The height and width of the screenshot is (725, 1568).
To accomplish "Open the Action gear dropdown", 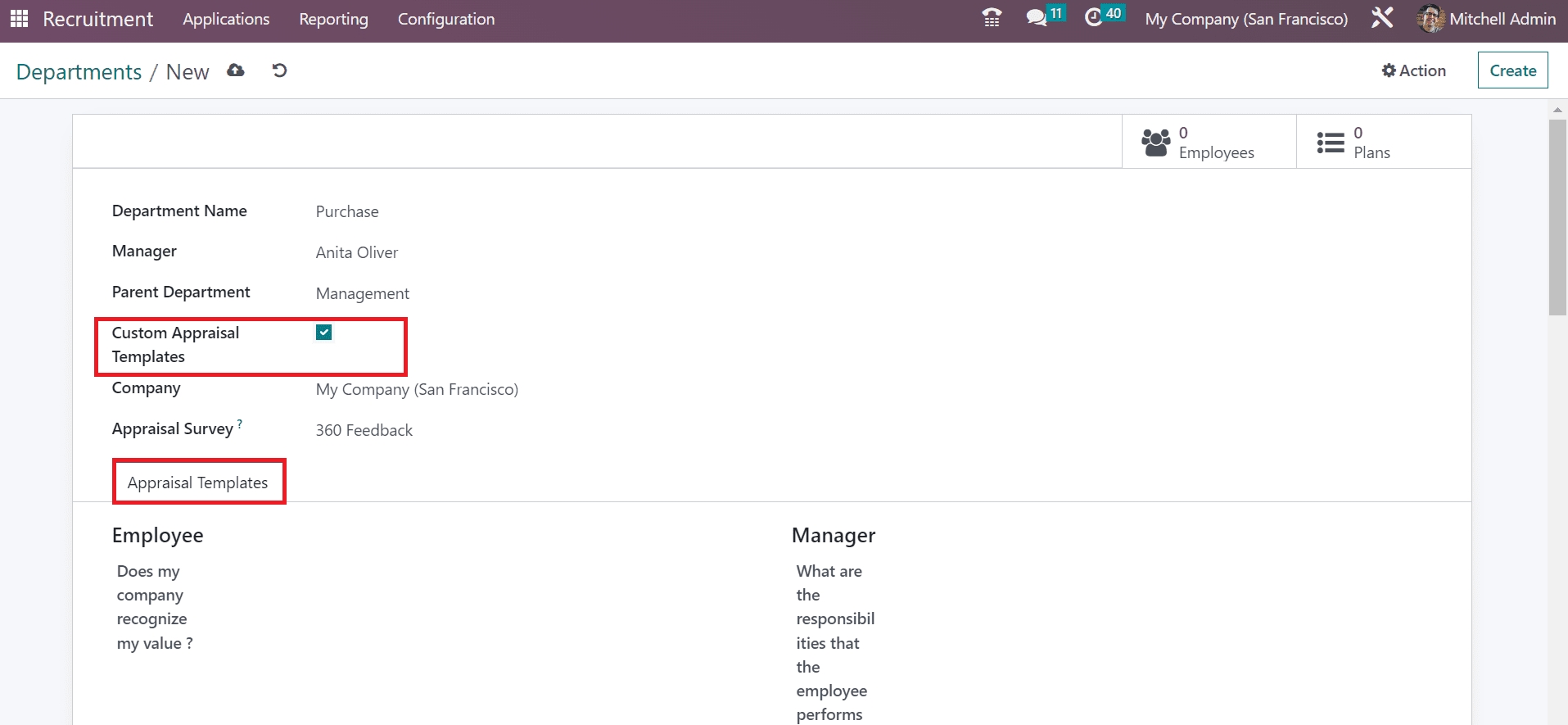I will click(1414, 70).
